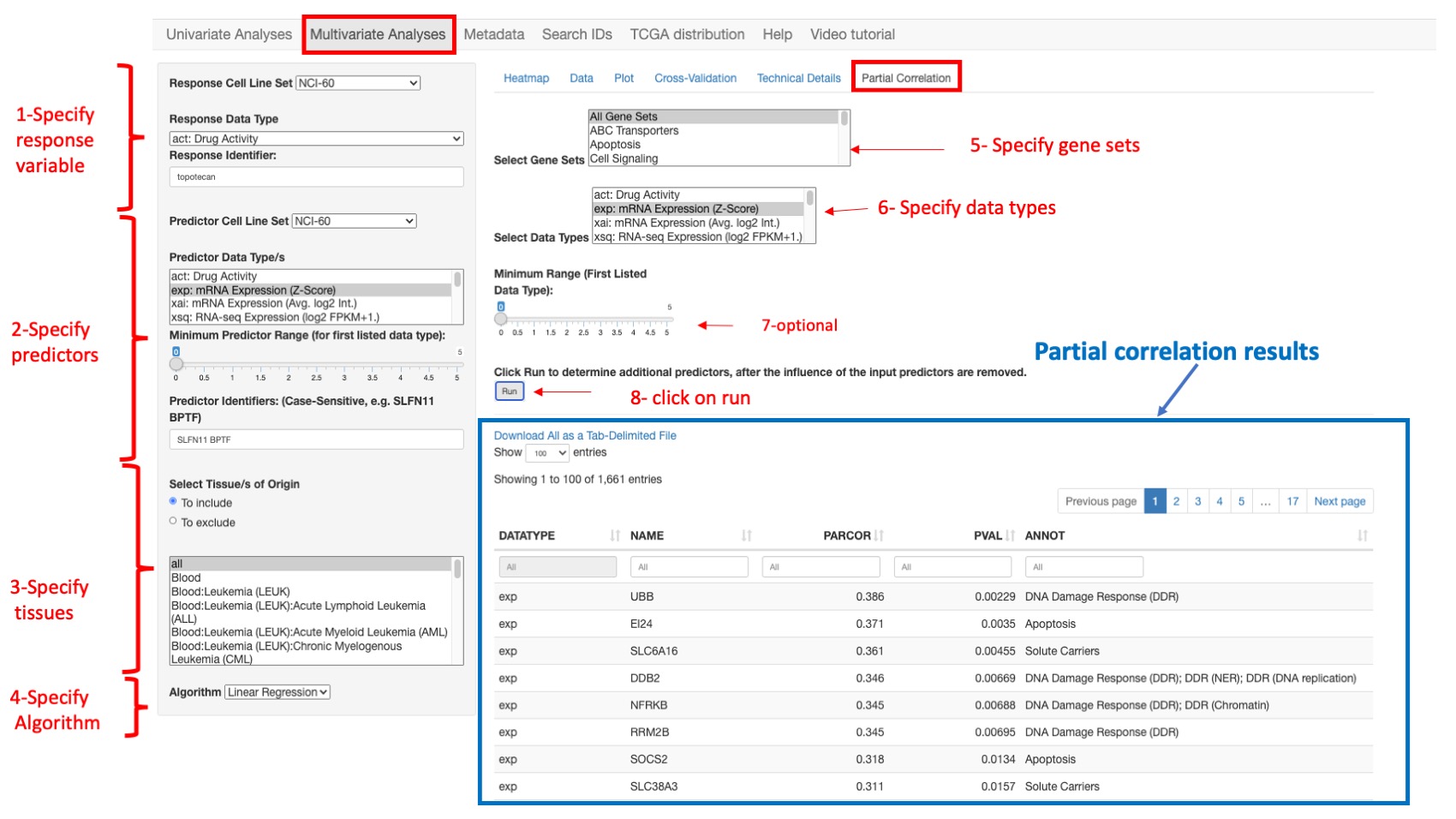The width and height of the screenshot is (1456, 819).
Task: Sort table by PARCOR value
Action: [x=880, y=535]
